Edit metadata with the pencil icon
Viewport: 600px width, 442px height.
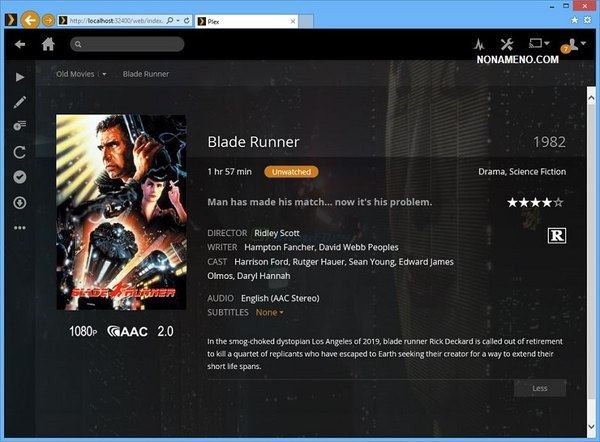[x=20, y=102]
